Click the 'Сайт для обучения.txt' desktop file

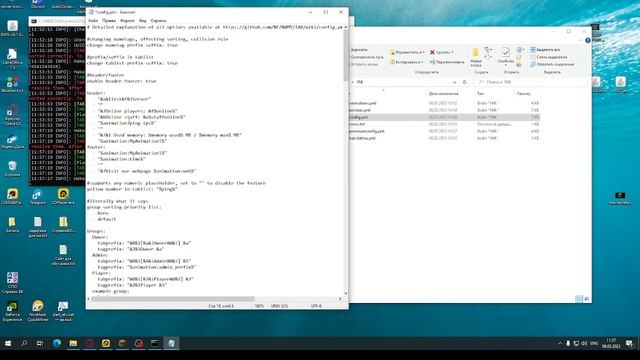[63, 255]
